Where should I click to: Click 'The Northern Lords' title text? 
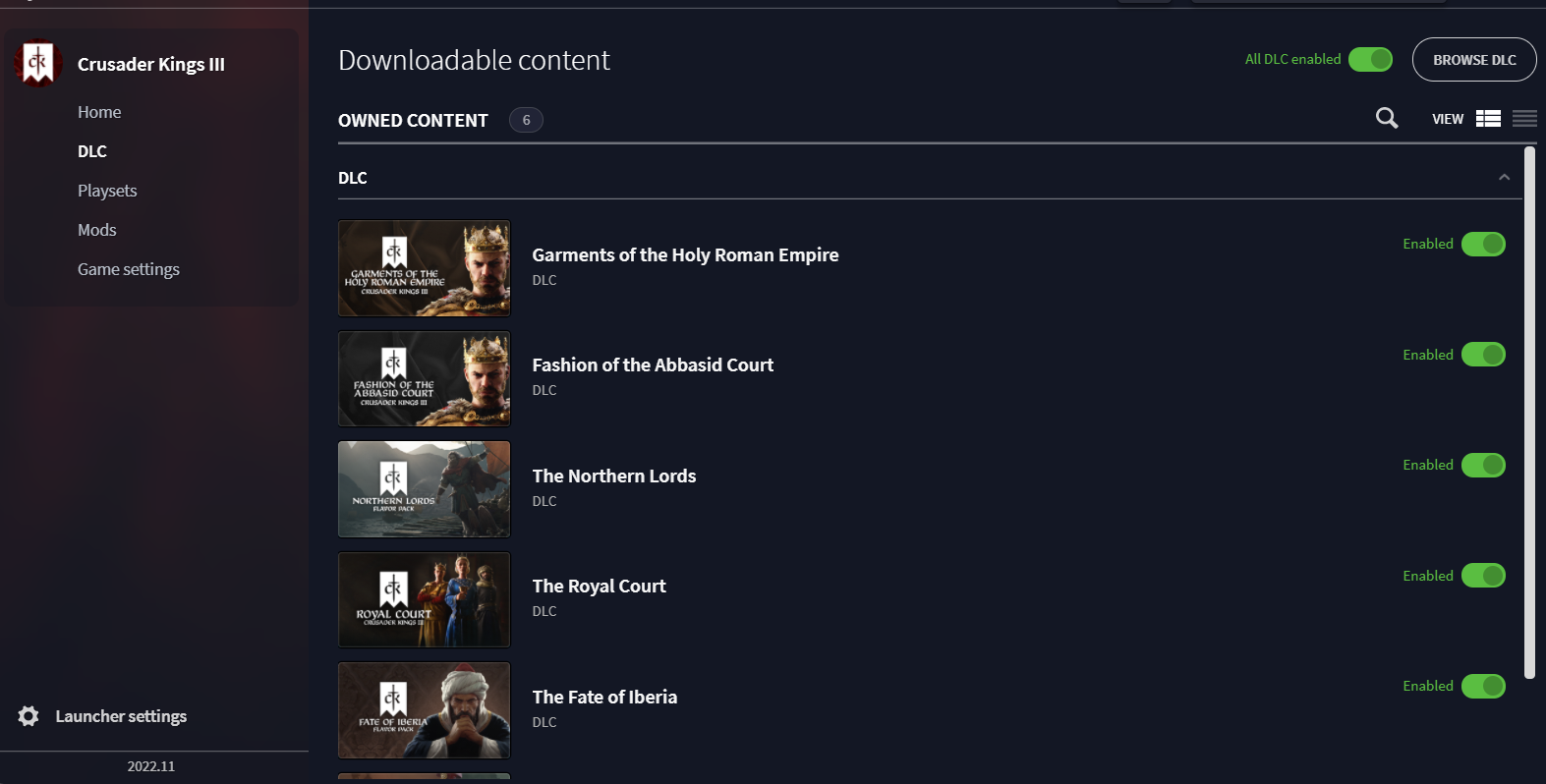click(614, 476)
